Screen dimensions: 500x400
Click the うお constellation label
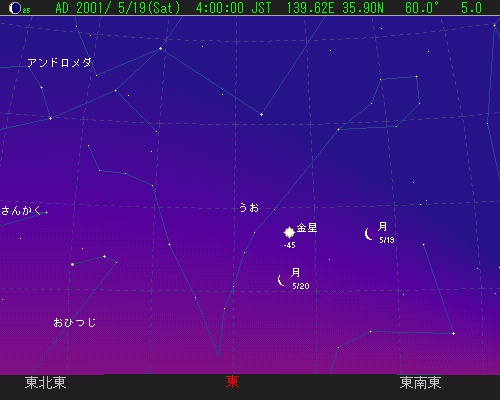249,208
